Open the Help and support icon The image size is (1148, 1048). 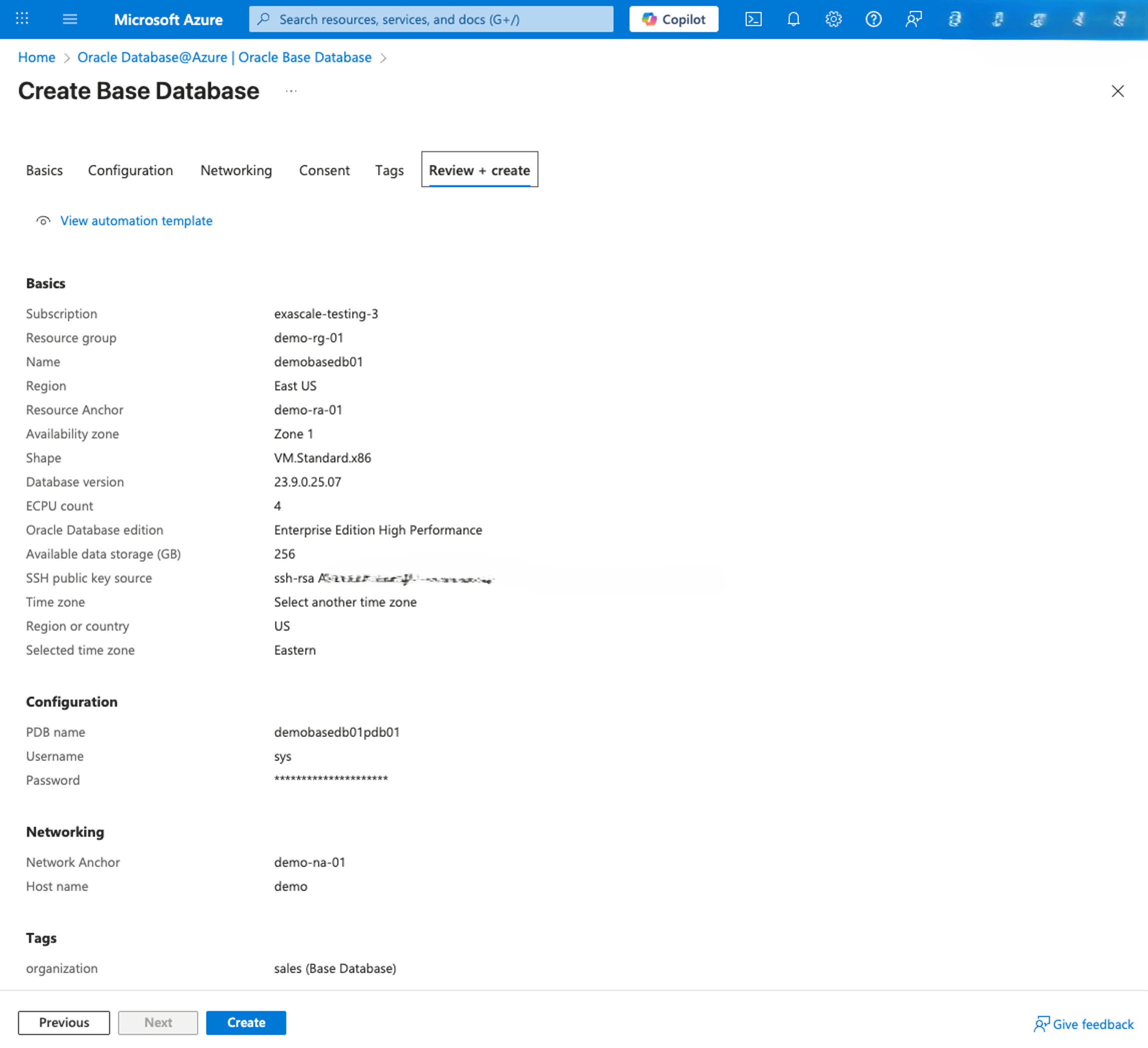pos(873,19)
